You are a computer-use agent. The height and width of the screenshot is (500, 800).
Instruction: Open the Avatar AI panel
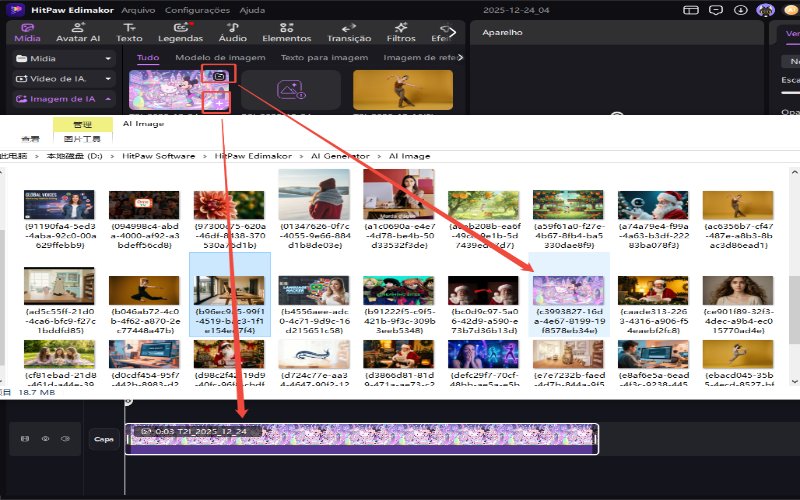tap(77, 32)
